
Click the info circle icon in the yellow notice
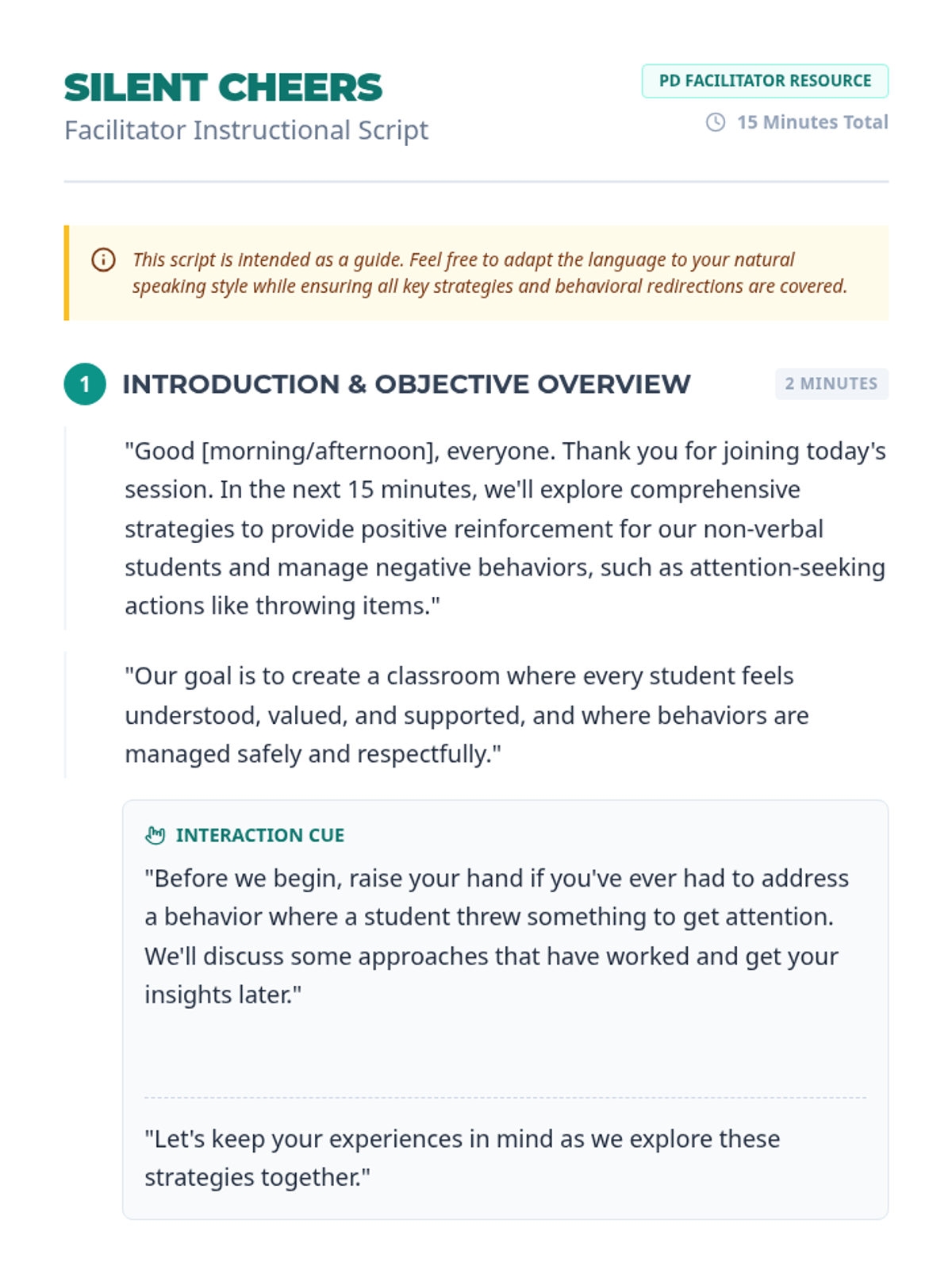click(103, 260)
